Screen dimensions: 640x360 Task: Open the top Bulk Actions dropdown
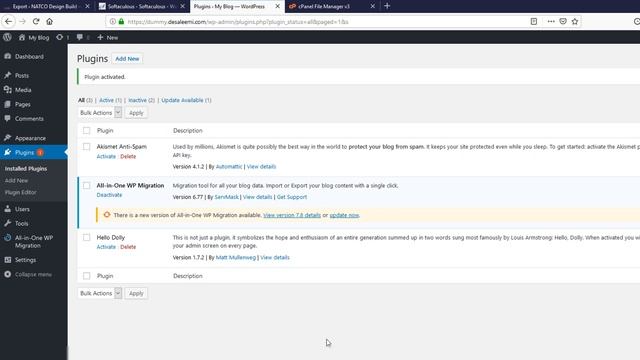point(100,113)
